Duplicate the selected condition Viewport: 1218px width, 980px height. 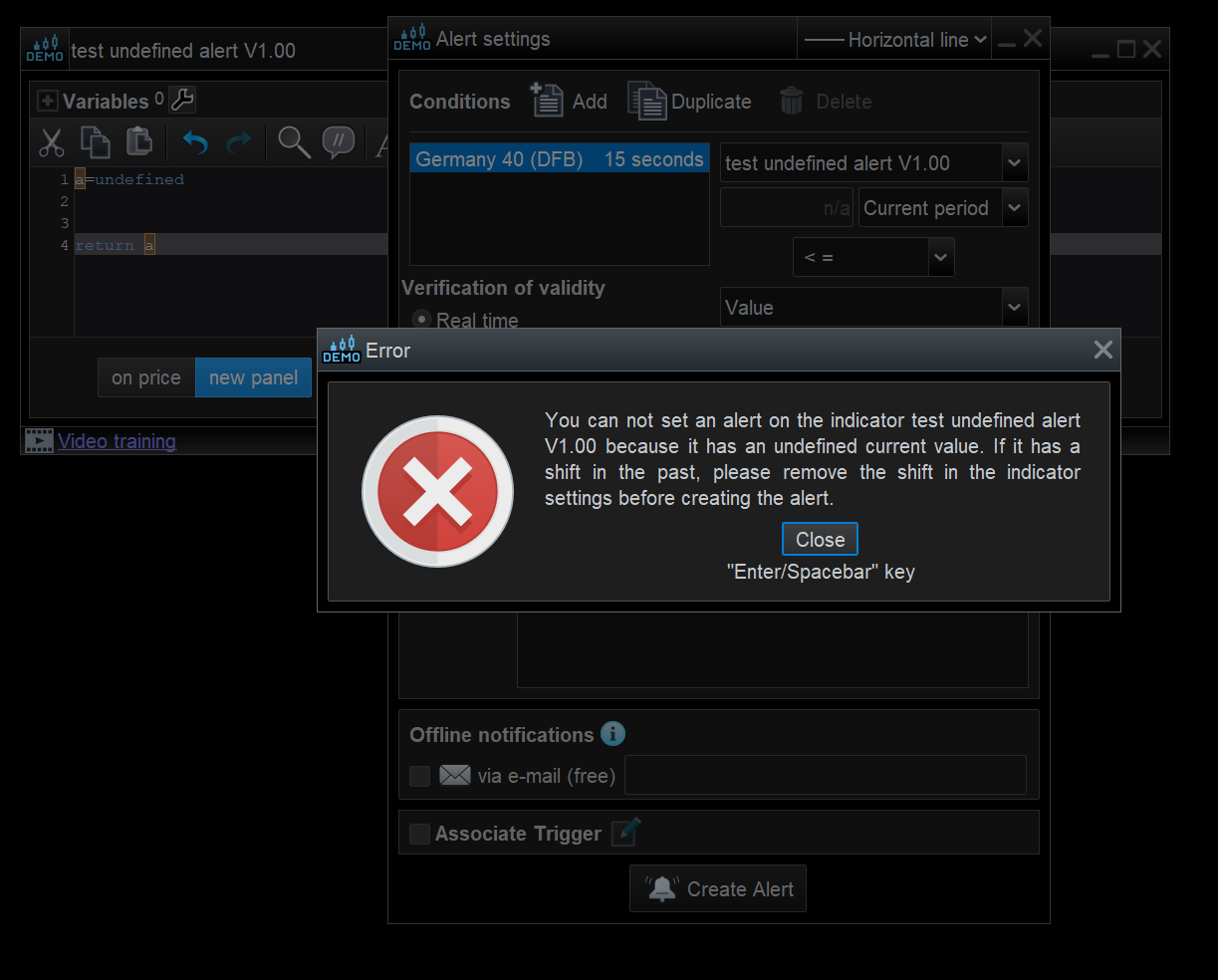click(689, 101)
